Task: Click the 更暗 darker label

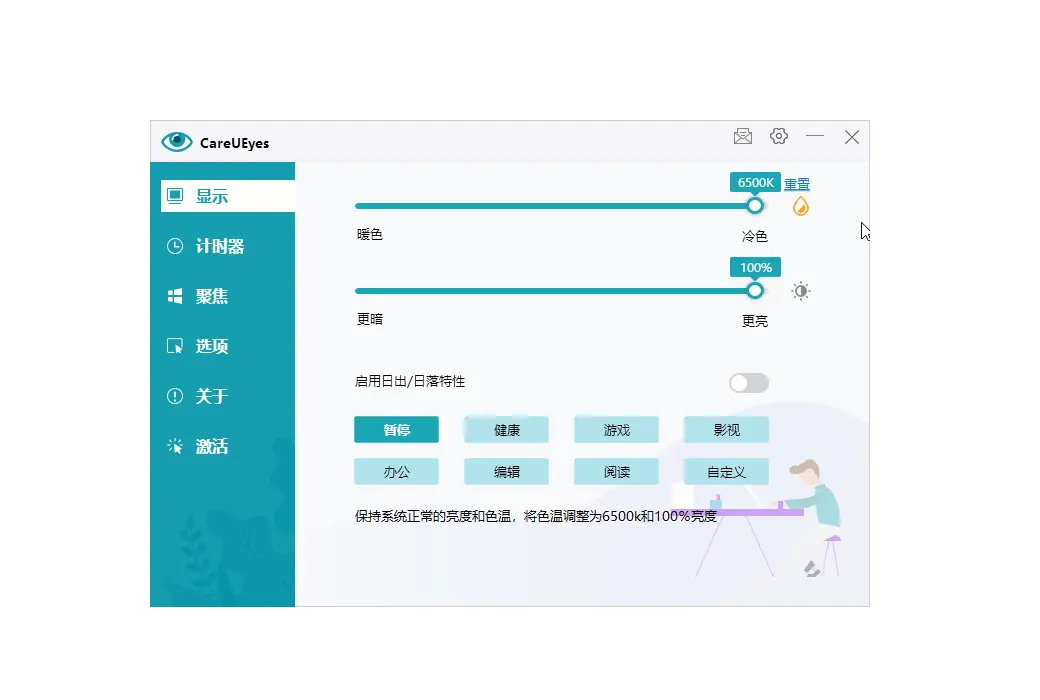Action: click(x=369, y=319)
